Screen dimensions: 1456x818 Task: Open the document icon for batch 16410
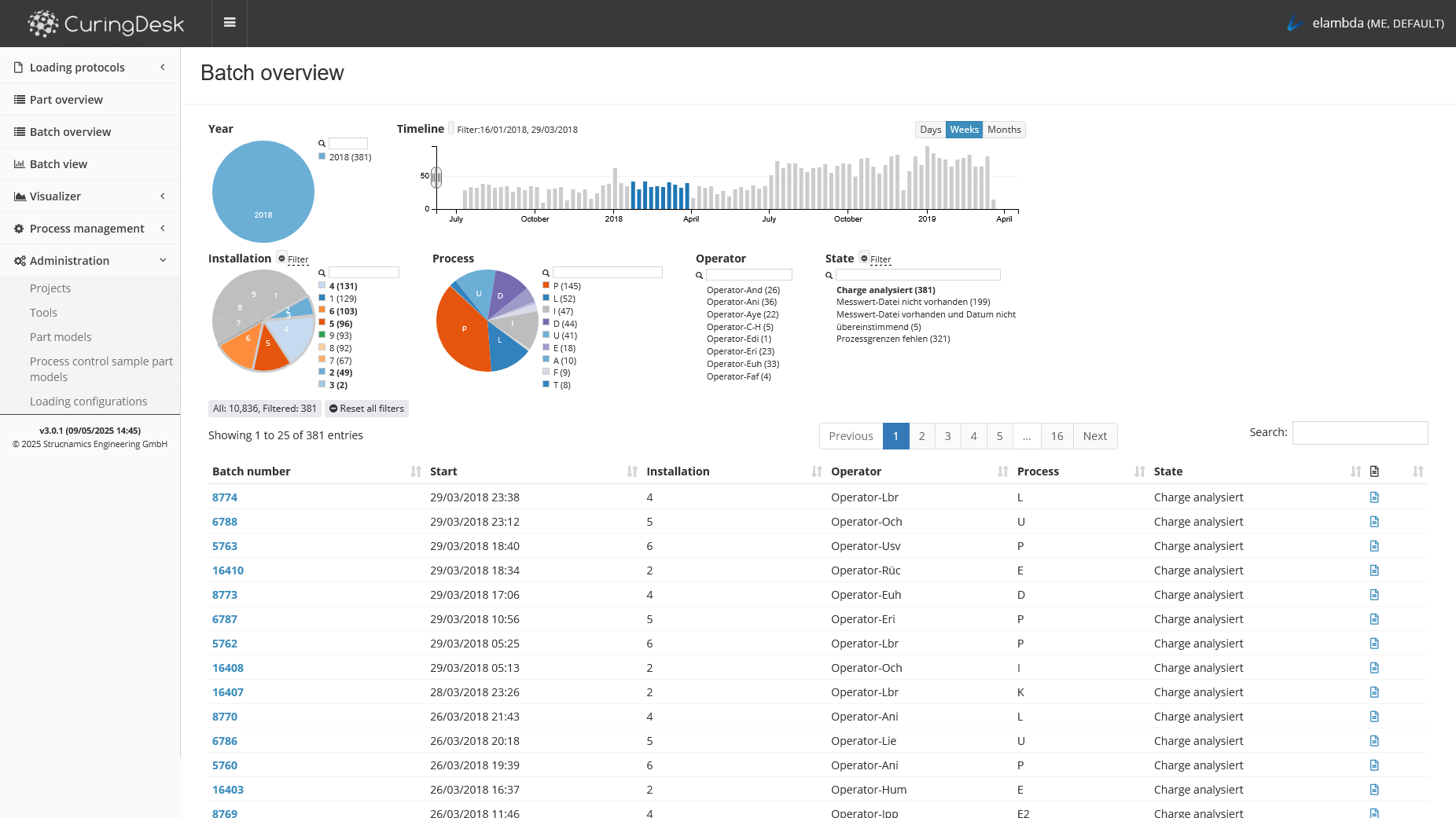pos(1374,570)
